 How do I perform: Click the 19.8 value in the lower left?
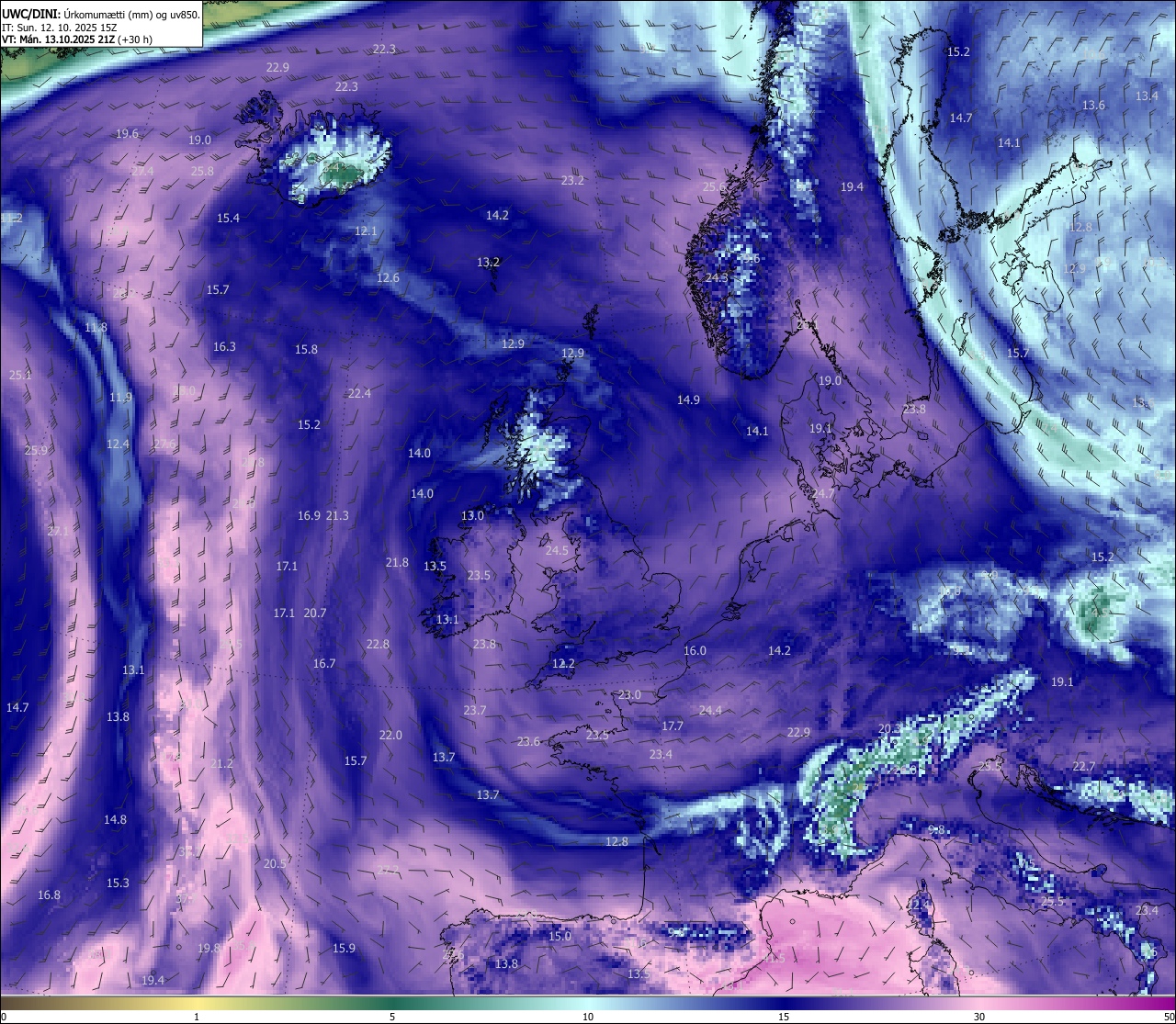tap(209, 949)
